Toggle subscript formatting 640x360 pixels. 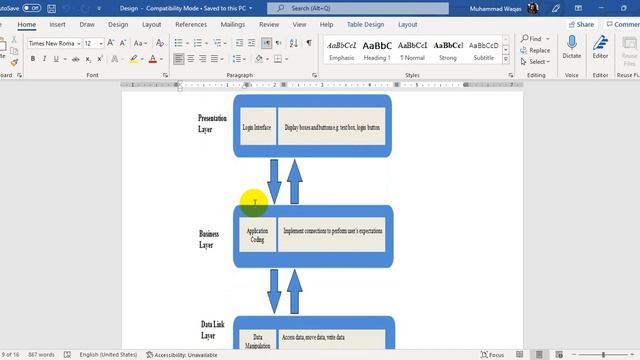point(88,59)
